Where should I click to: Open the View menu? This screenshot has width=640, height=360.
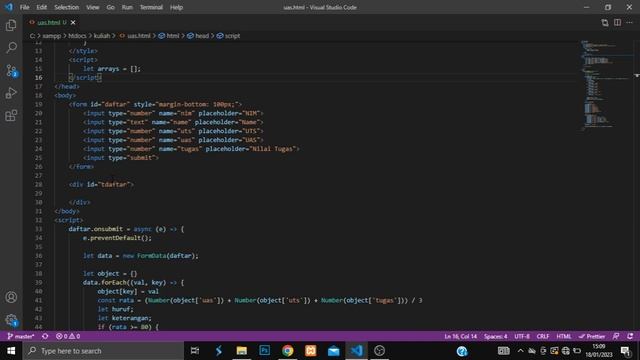tap(93, 7)
